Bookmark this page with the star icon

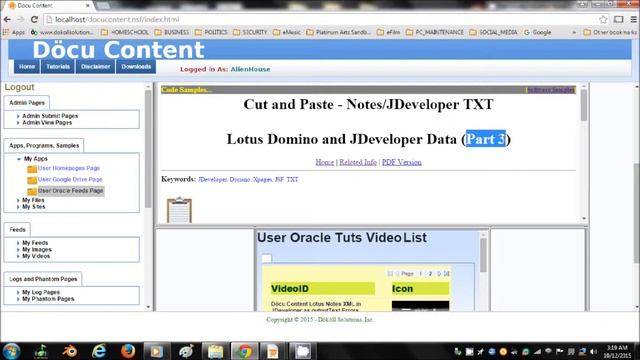pos(603,19)
